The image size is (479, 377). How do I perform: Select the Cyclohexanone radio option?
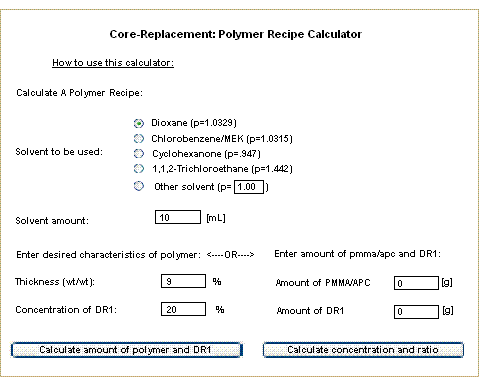(139, 153)
